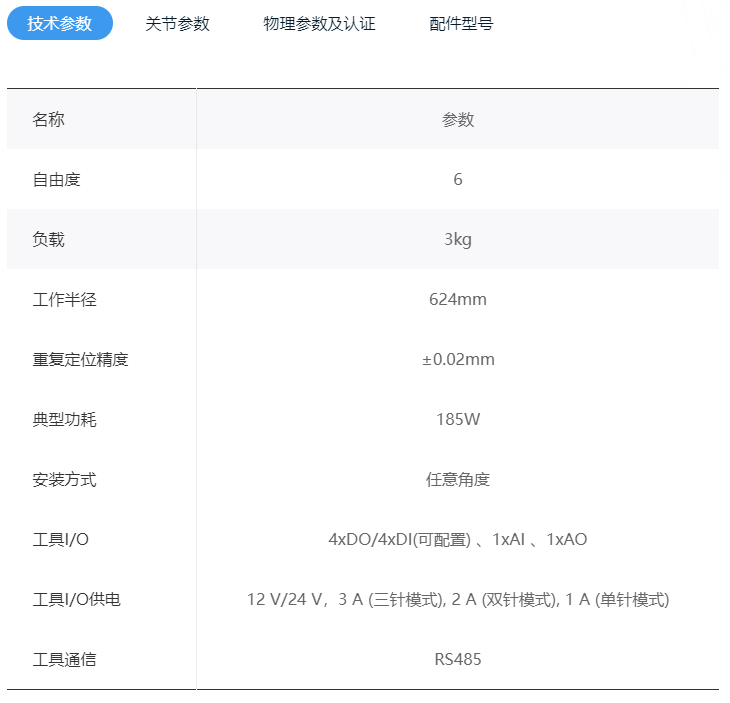Click the 4xDO/4xDI tool I/O value

click(x=458, y=540)
